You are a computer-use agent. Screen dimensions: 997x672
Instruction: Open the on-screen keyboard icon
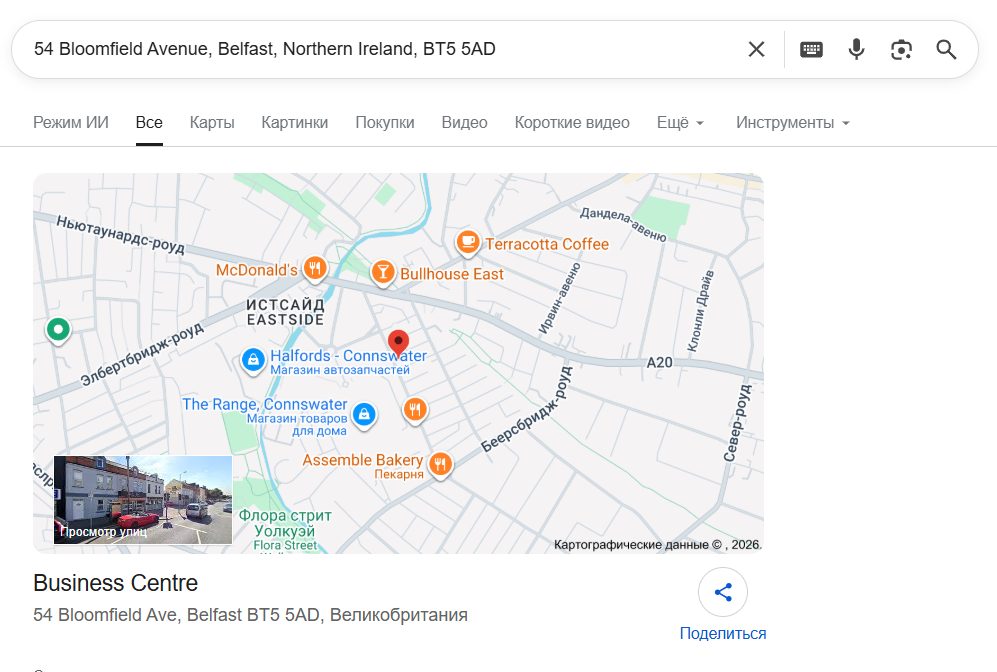(811, 49)
